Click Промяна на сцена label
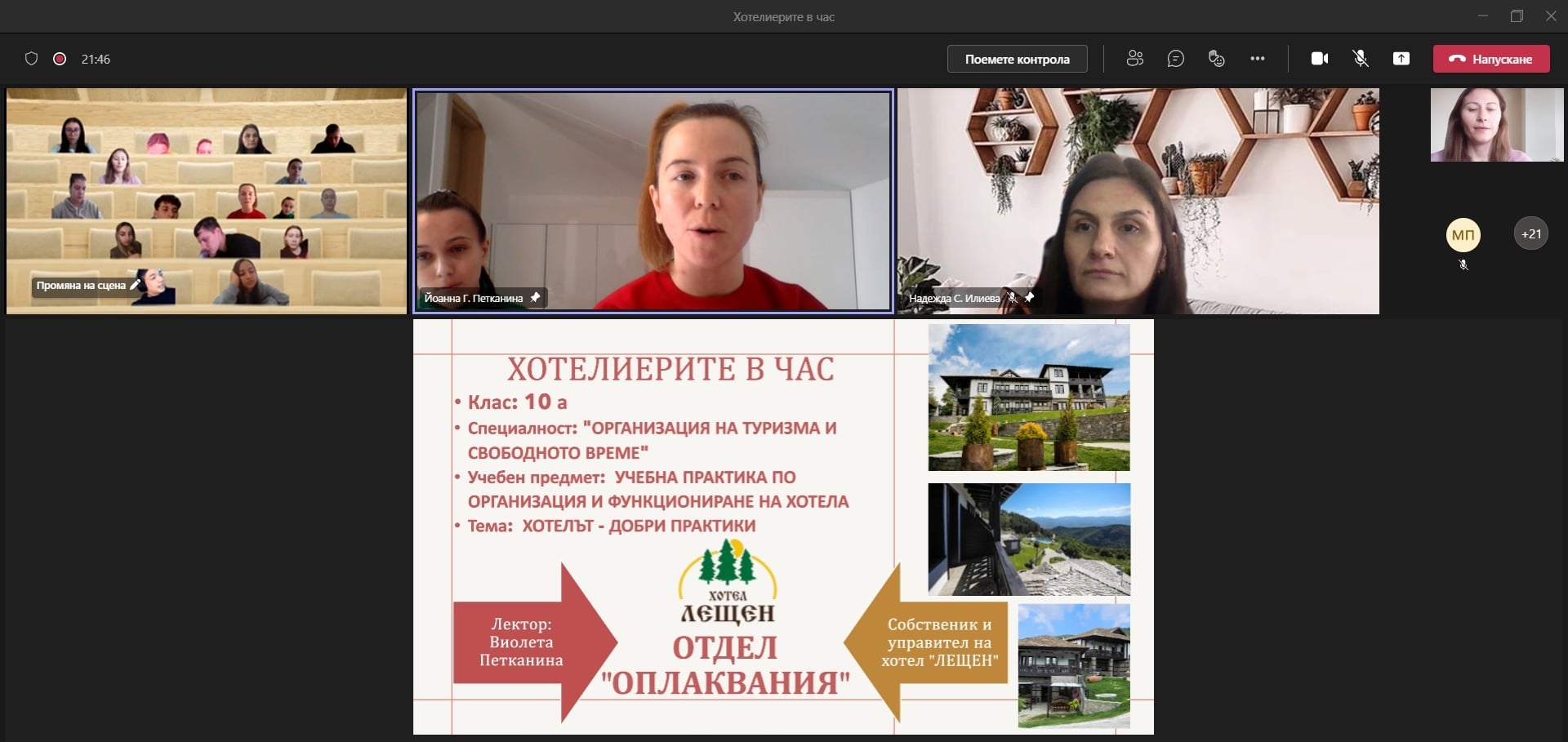 point(81,285)
